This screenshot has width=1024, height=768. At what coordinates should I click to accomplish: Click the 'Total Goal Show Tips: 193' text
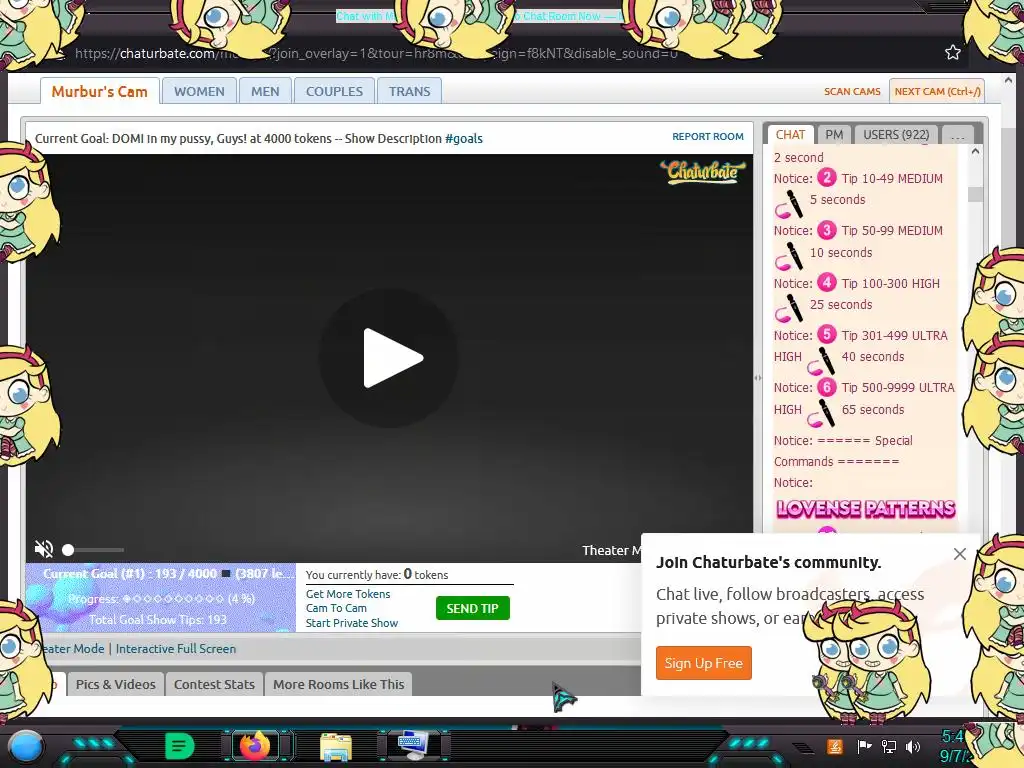[x=157, y=620]
